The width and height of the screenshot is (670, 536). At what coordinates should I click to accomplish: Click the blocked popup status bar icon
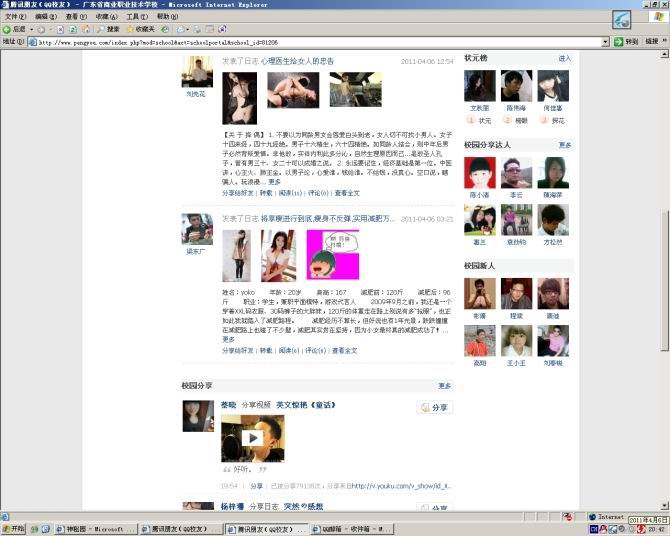click(568, 517)
